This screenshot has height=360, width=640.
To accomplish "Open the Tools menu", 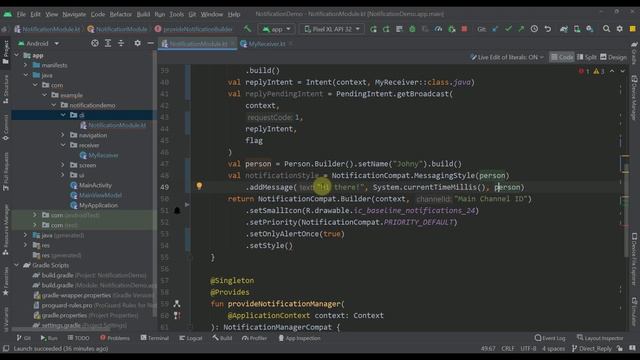I will click(176, 14).
